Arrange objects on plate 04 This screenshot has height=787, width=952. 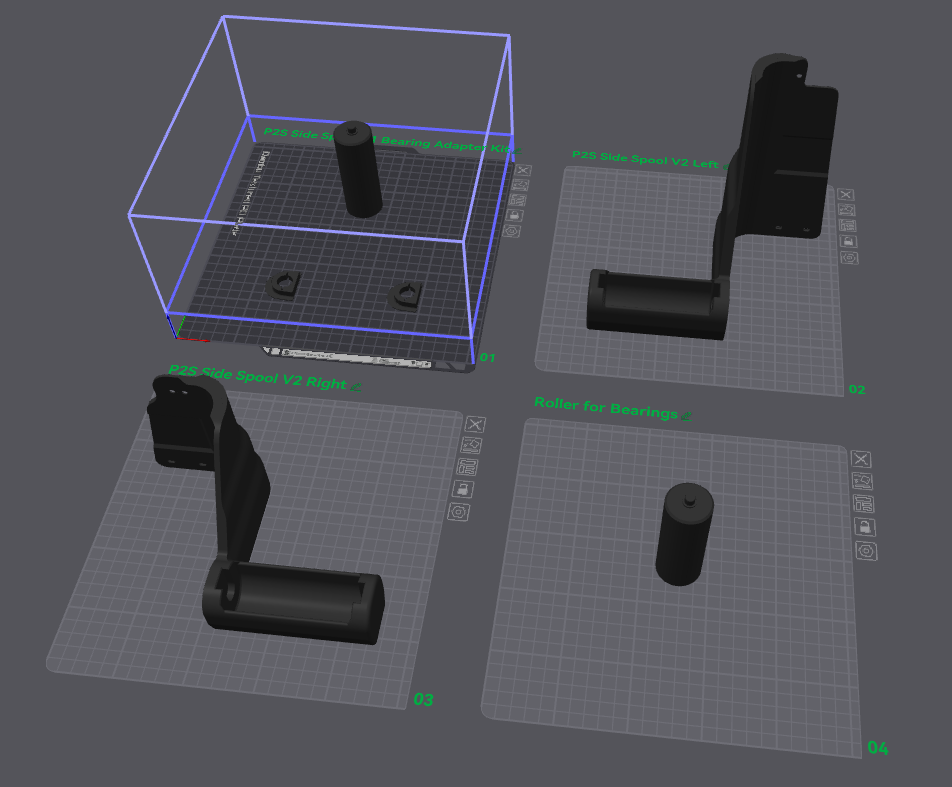click(863, 504)
